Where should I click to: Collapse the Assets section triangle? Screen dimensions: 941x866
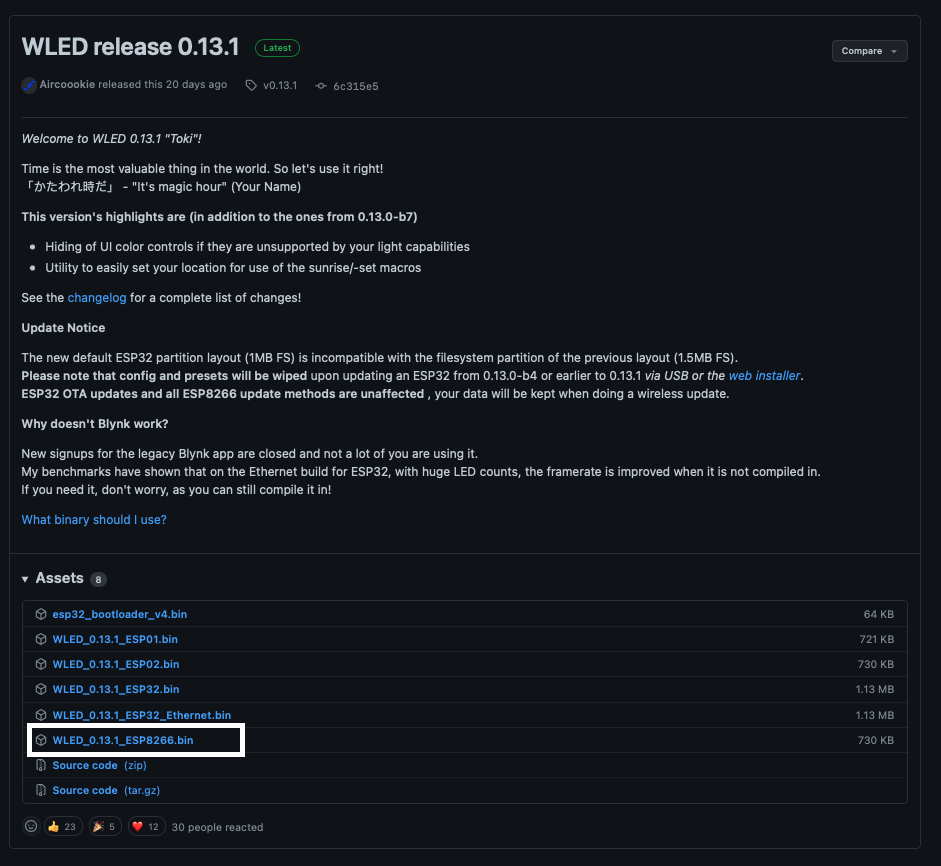point(25,579)
